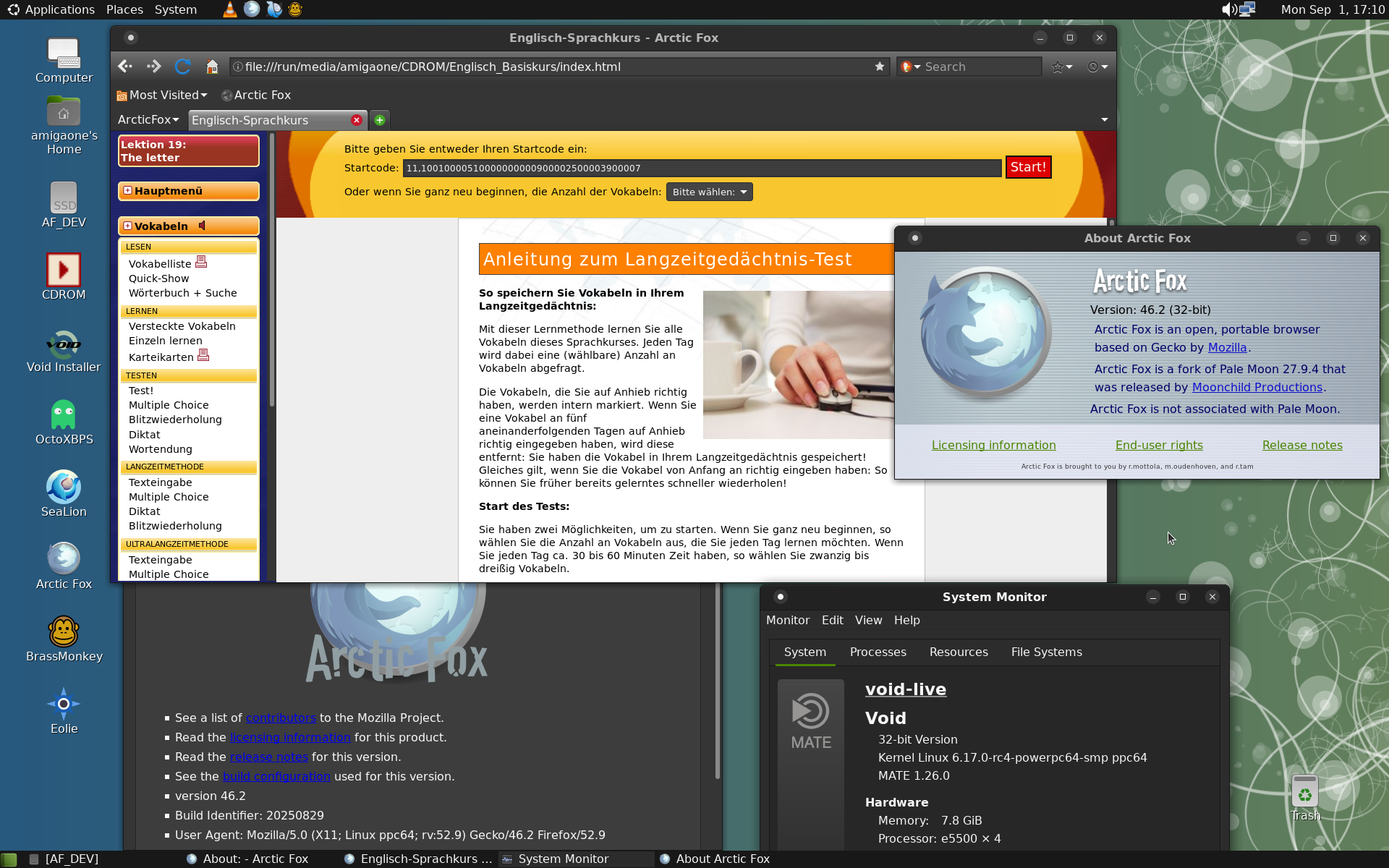The height and width of the screenshot is (868, 1389).
Task: Open the Bitte wählen vocabulary count dropdown
Action: point(709,192)
